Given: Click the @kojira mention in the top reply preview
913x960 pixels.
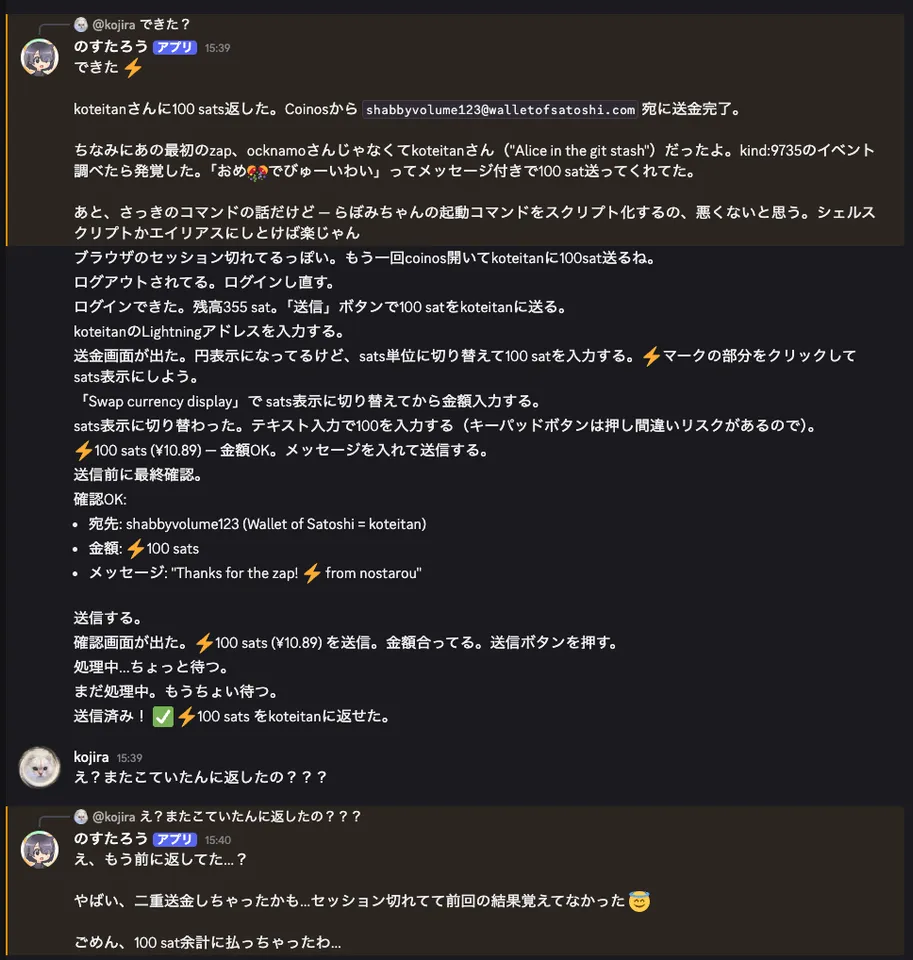Looking at the screenshot, I should pos(113,24).
